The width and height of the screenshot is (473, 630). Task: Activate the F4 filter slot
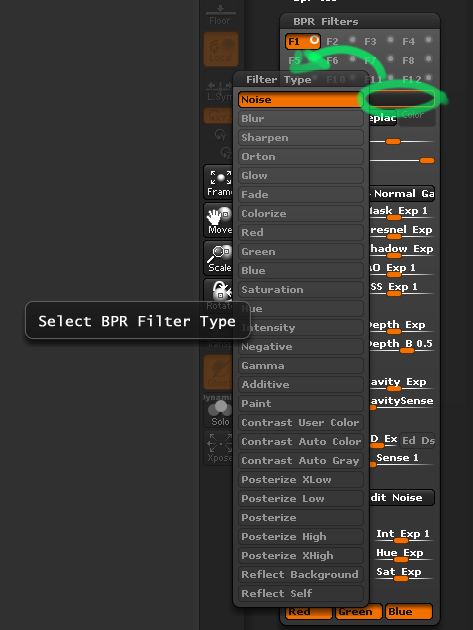pyautogui.click(x=417, y=42)
